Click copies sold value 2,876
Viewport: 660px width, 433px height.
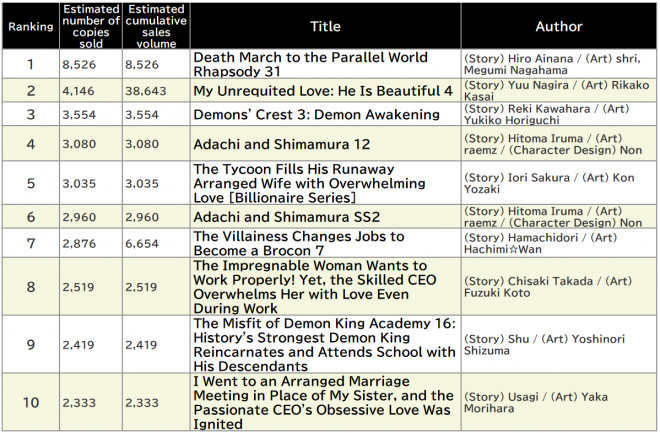click(x=79, y=244)
